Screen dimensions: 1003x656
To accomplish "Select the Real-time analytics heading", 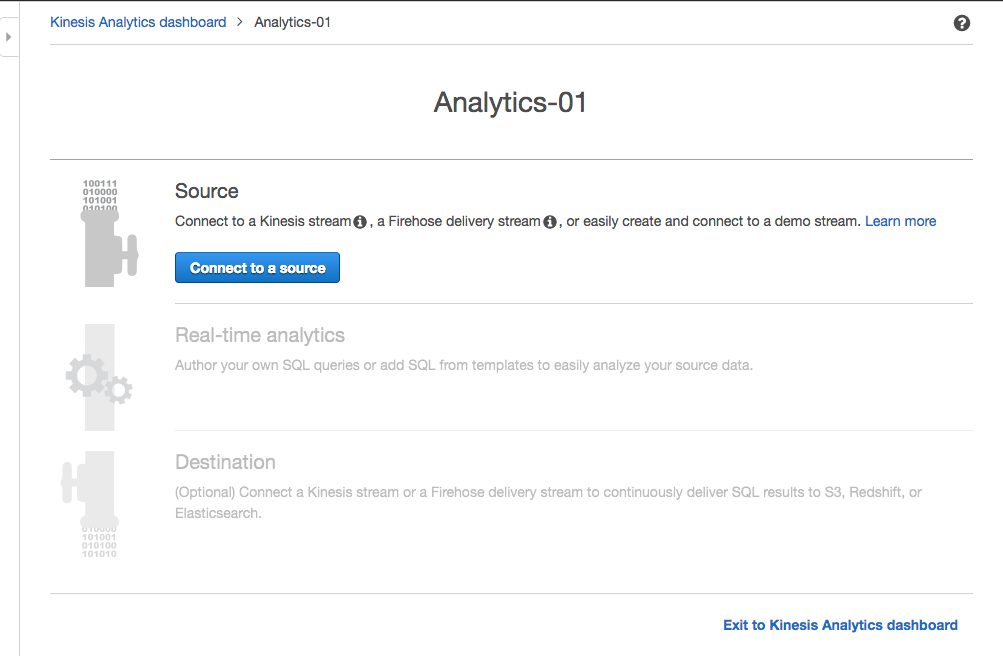I will pos(260,335).
